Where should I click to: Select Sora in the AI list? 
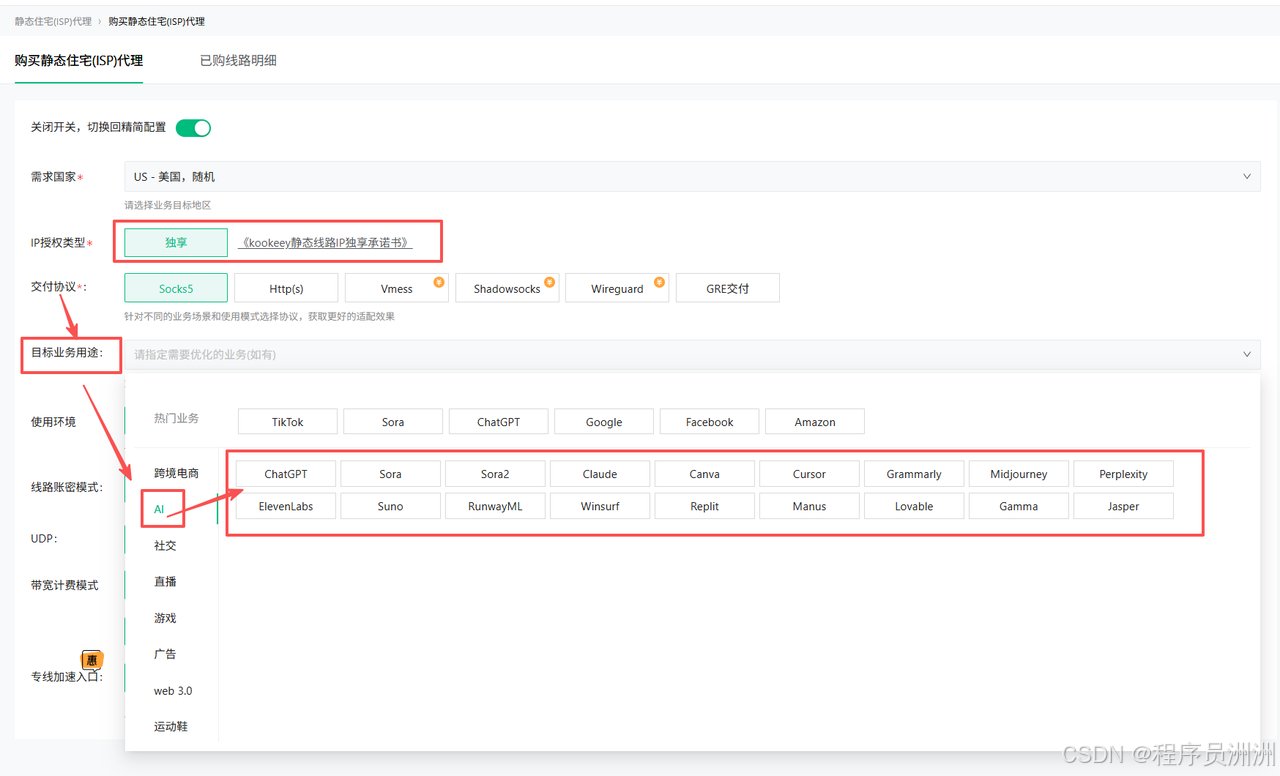tap(391, 473)
